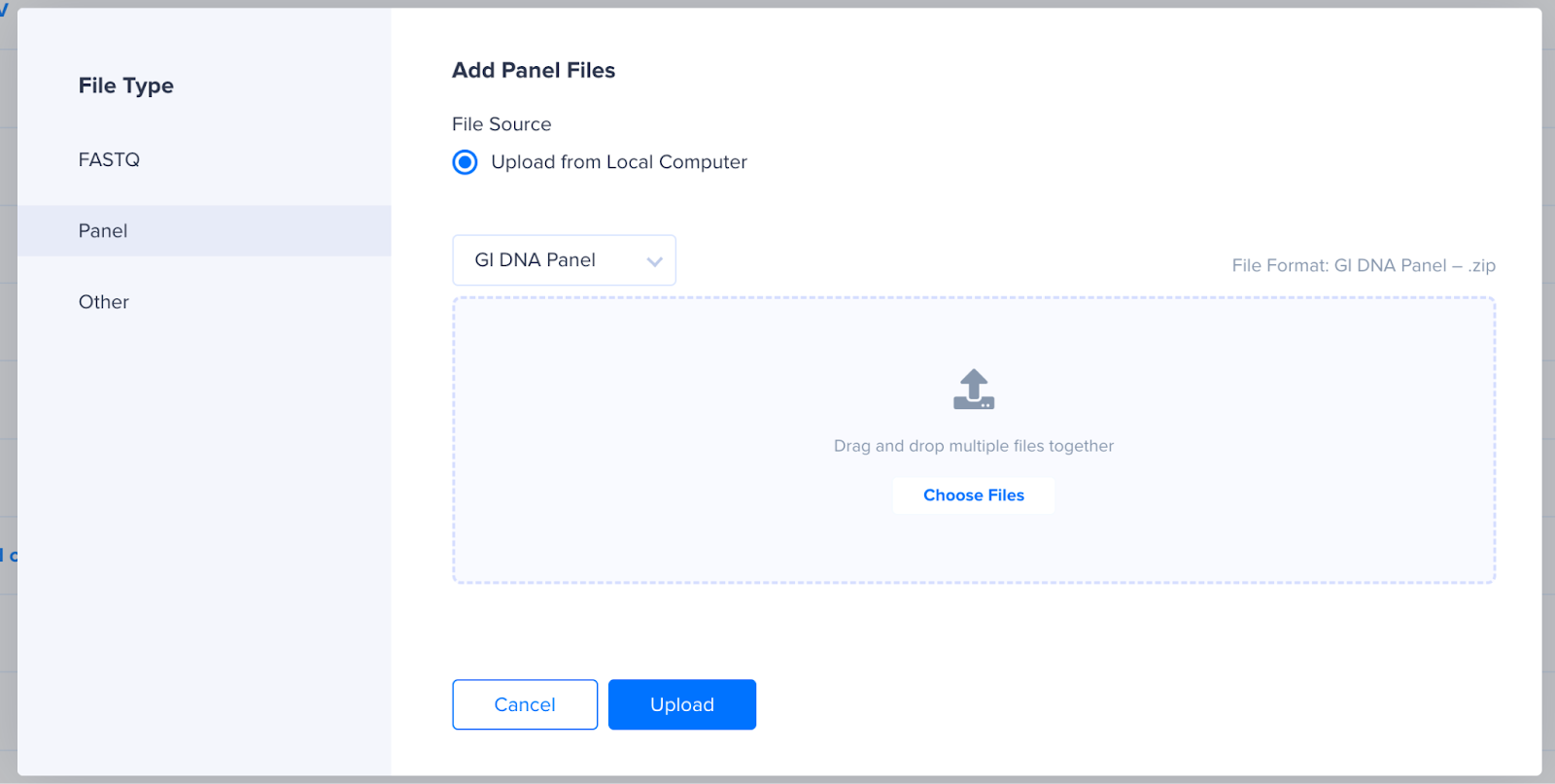
Task: Click the File Type sidebar heading
Action: click(x=126, y=85)
